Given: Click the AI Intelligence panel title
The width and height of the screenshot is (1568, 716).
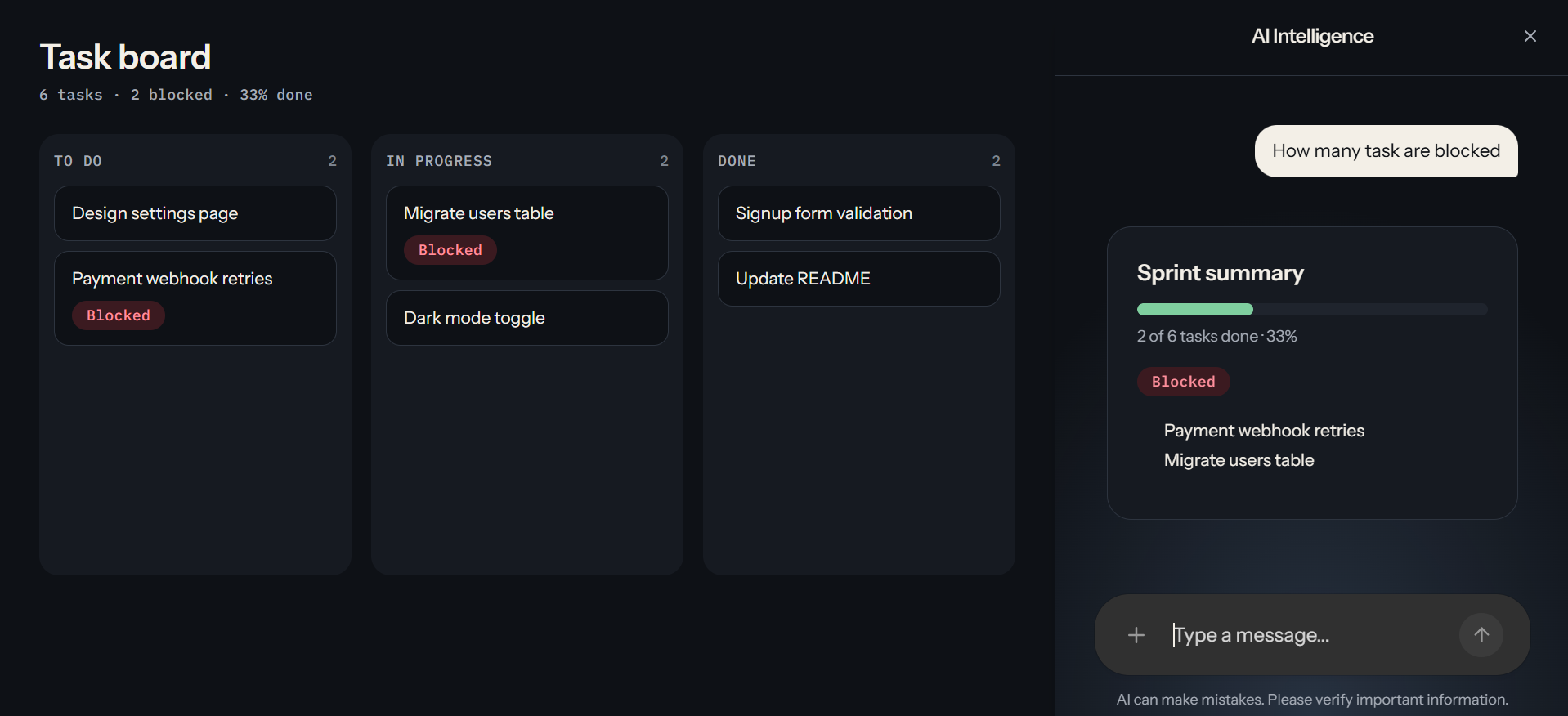Looking at the screenshot, I should point(1312,36).
